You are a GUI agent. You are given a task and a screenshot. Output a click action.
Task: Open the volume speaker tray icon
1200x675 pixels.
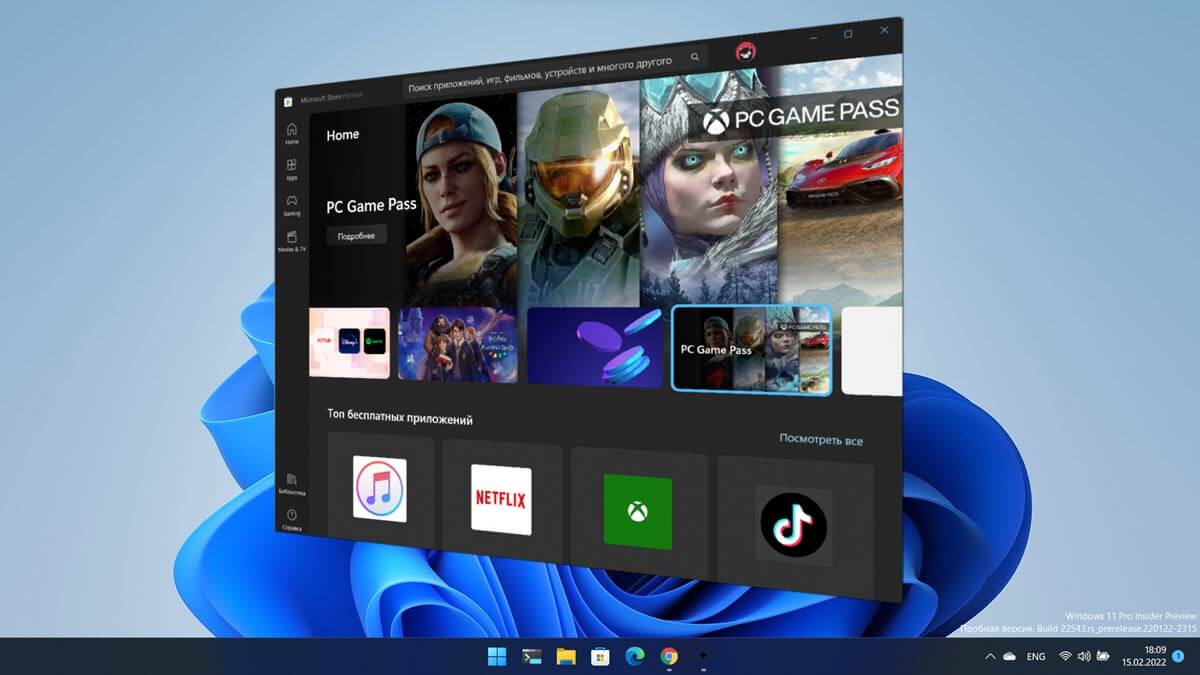tap(1083, 657)
